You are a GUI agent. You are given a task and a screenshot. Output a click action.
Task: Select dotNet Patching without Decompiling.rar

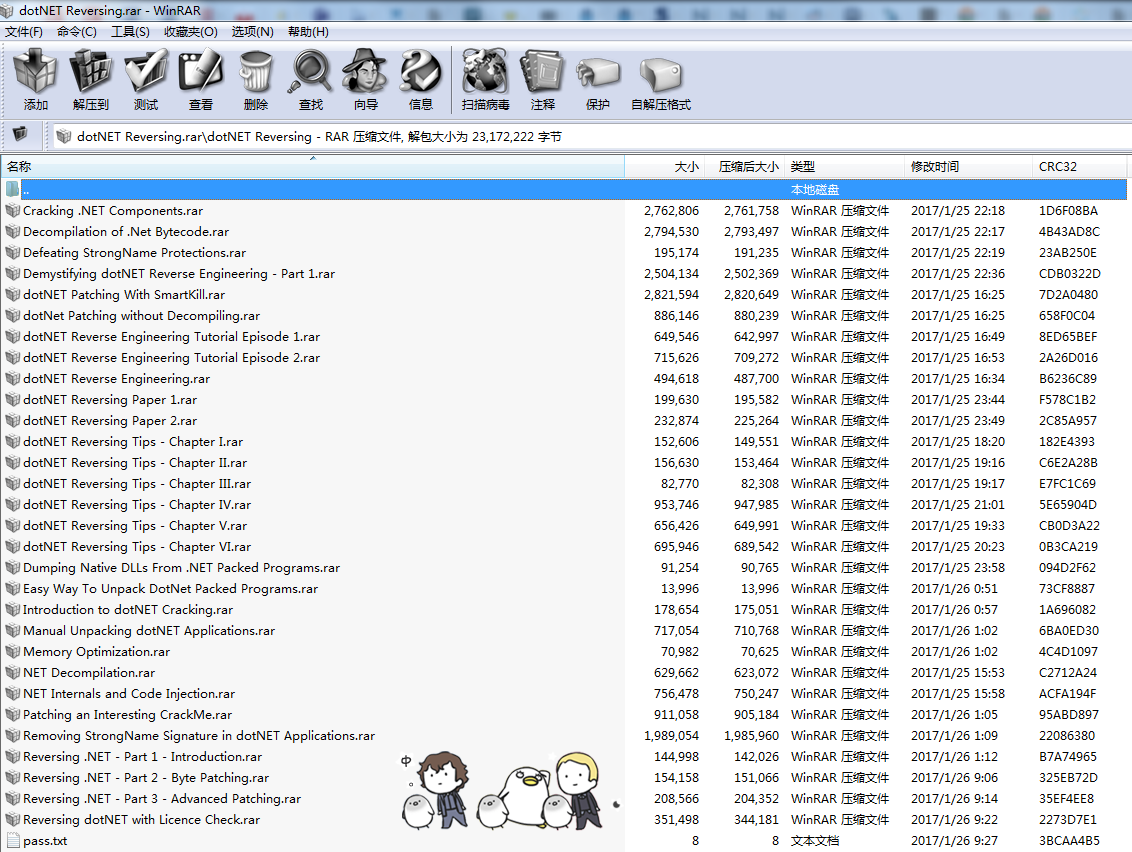142,316
